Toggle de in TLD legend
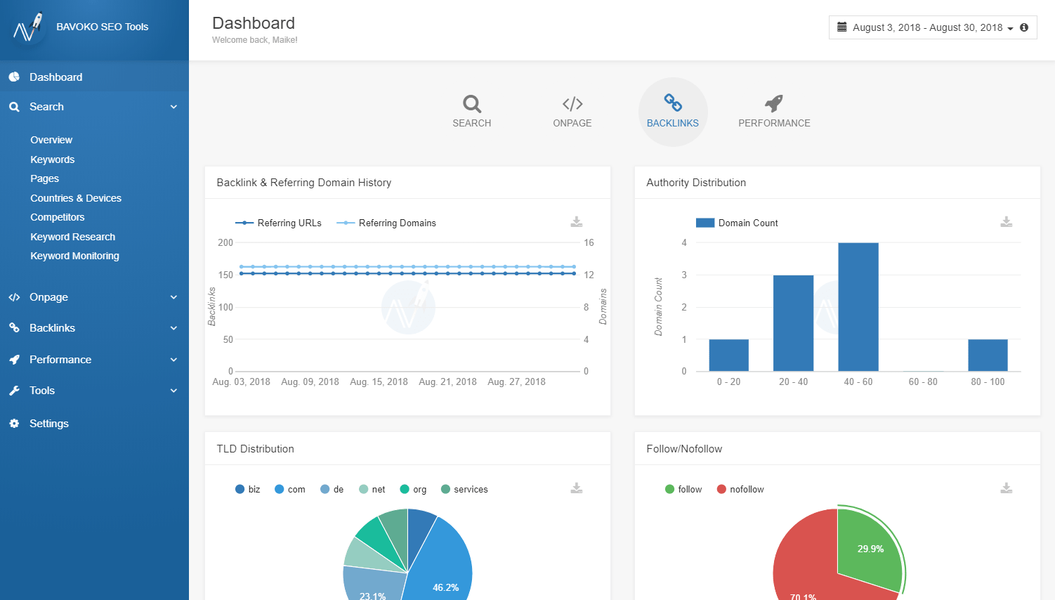The height and width of the screenshot is (600, 1055). click(332, 489)
